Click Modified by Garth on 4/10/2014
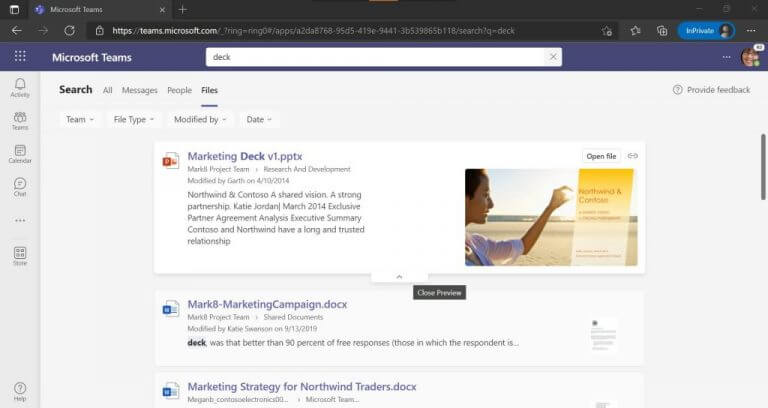The height and width of the screenshot is (408, 768). coord(238,180)
